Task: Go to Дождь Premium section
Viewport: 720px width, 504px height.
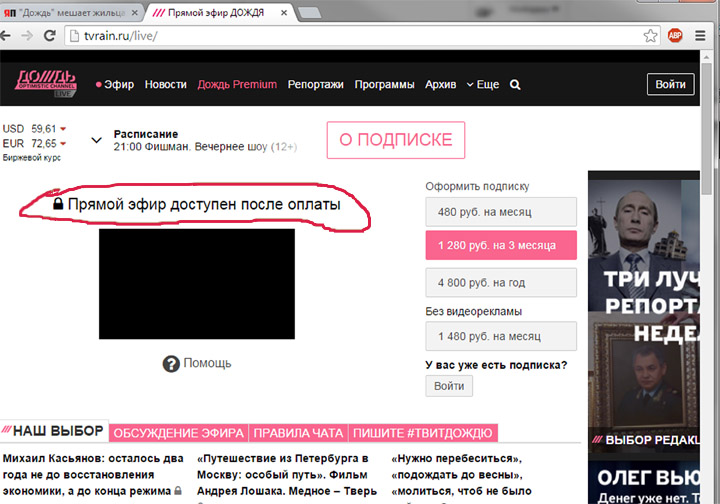Action: (237, 84)
